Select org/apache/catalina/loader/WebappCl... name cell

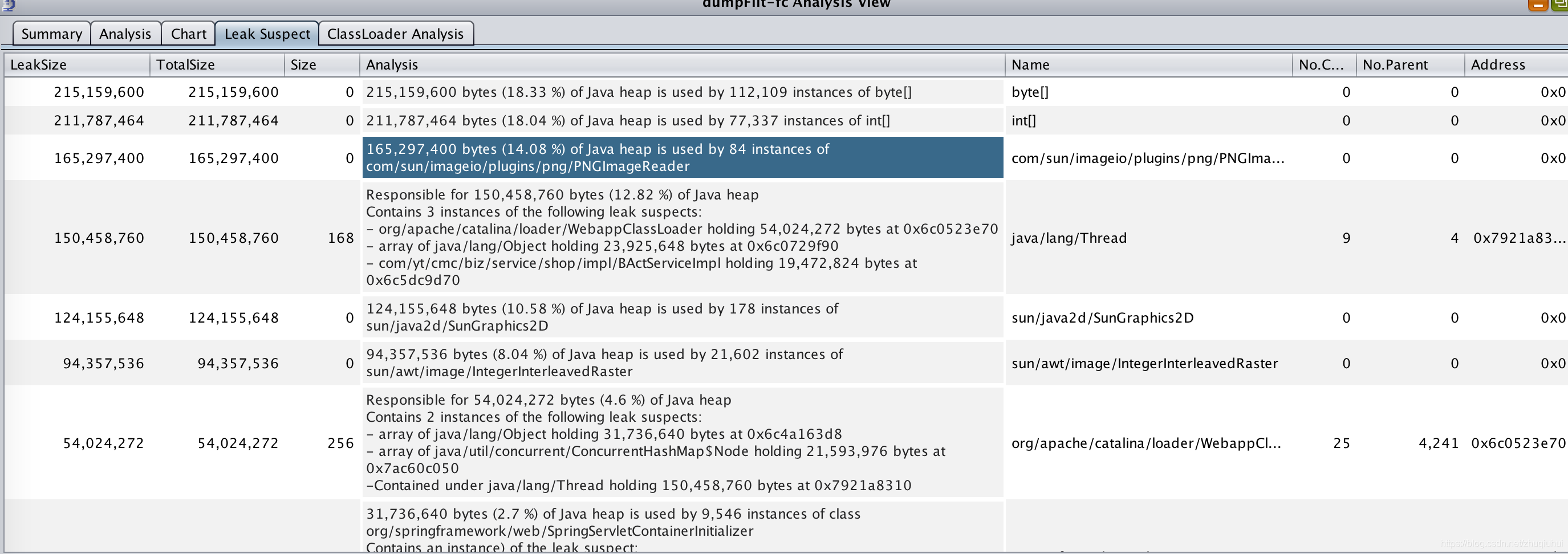[1149, 443]
